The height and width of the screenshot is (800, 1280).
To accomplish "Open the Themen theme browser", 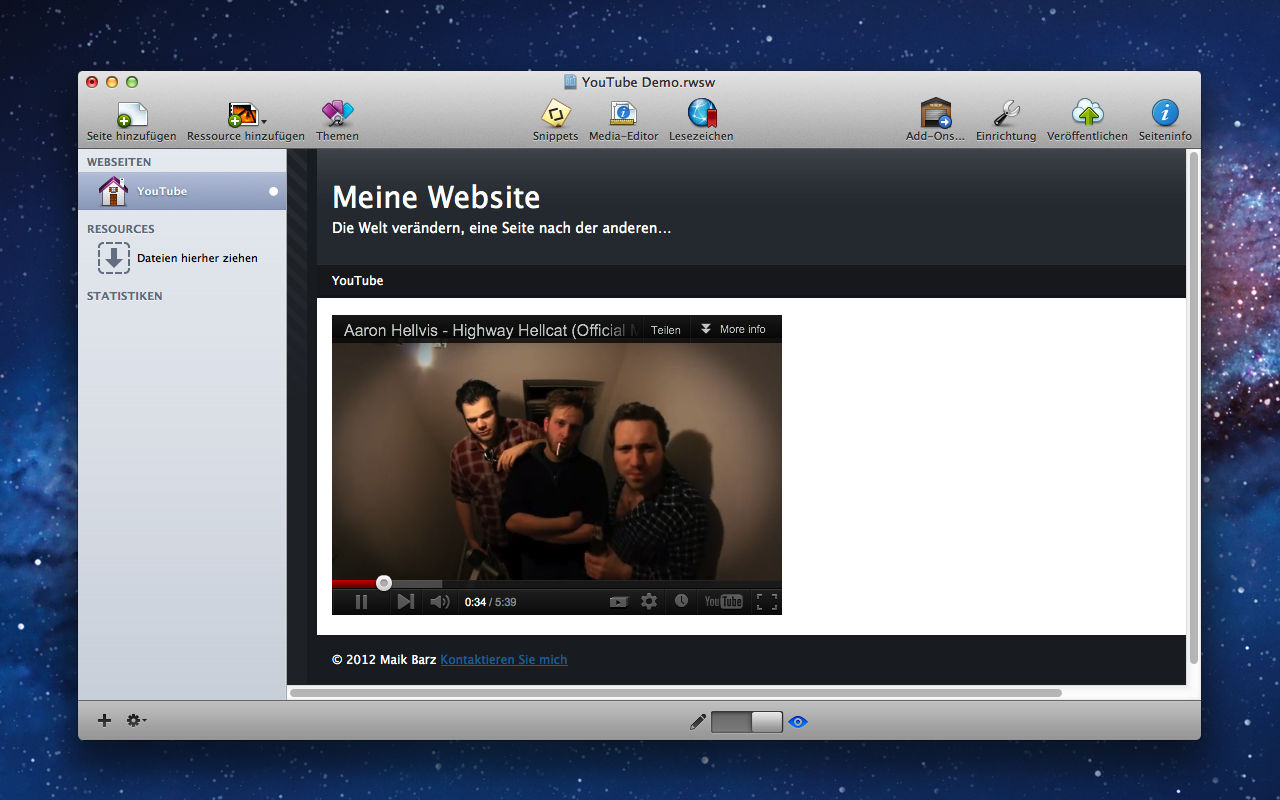I will click(337, 122).
